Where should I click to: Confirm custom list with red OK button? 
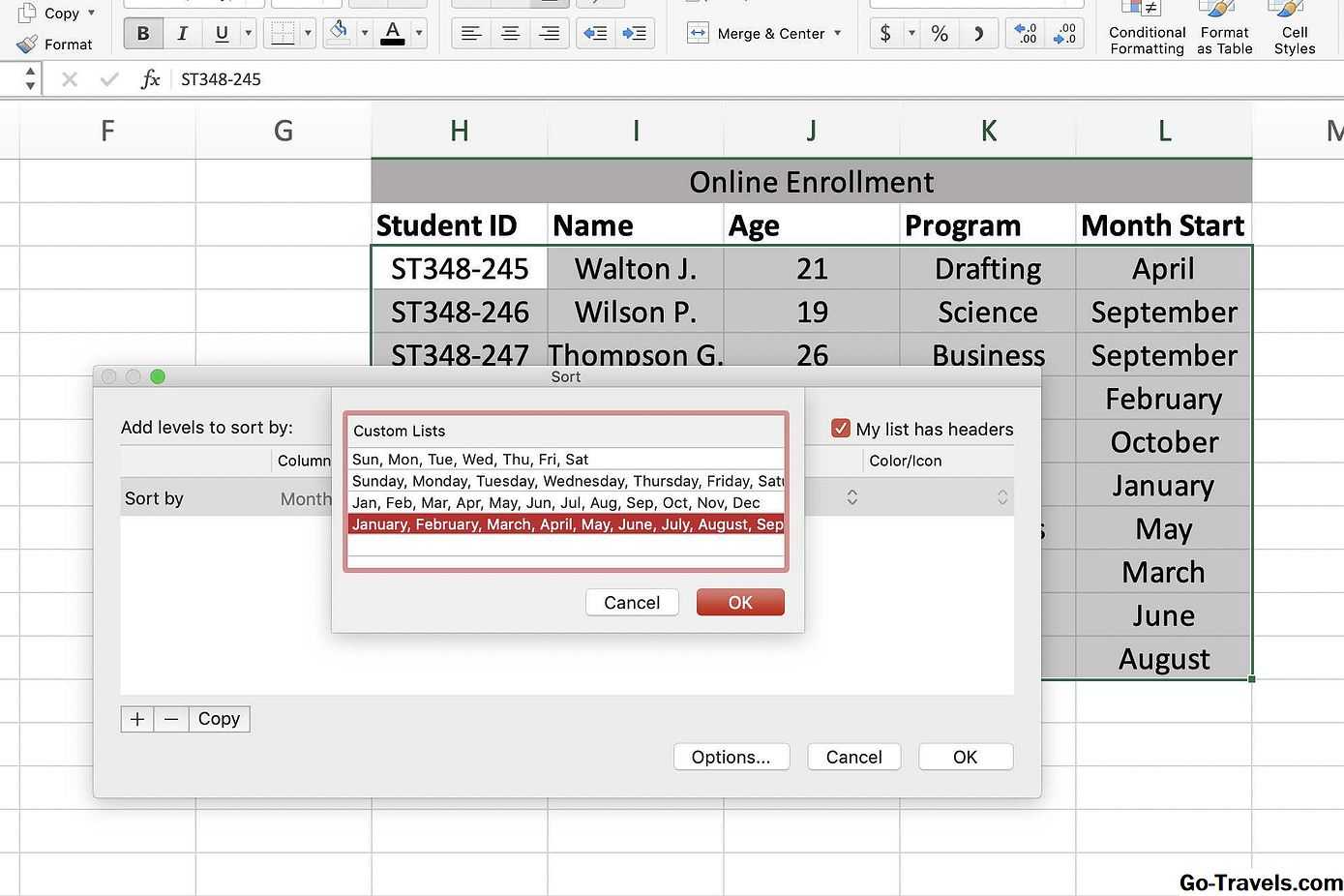(740, 603)
